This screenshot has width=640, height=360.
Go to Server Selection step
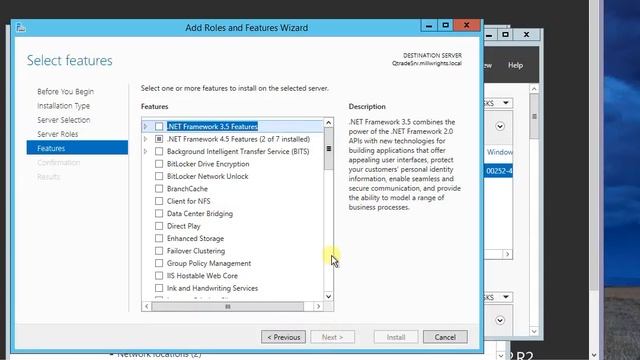[x=64, y=120]
